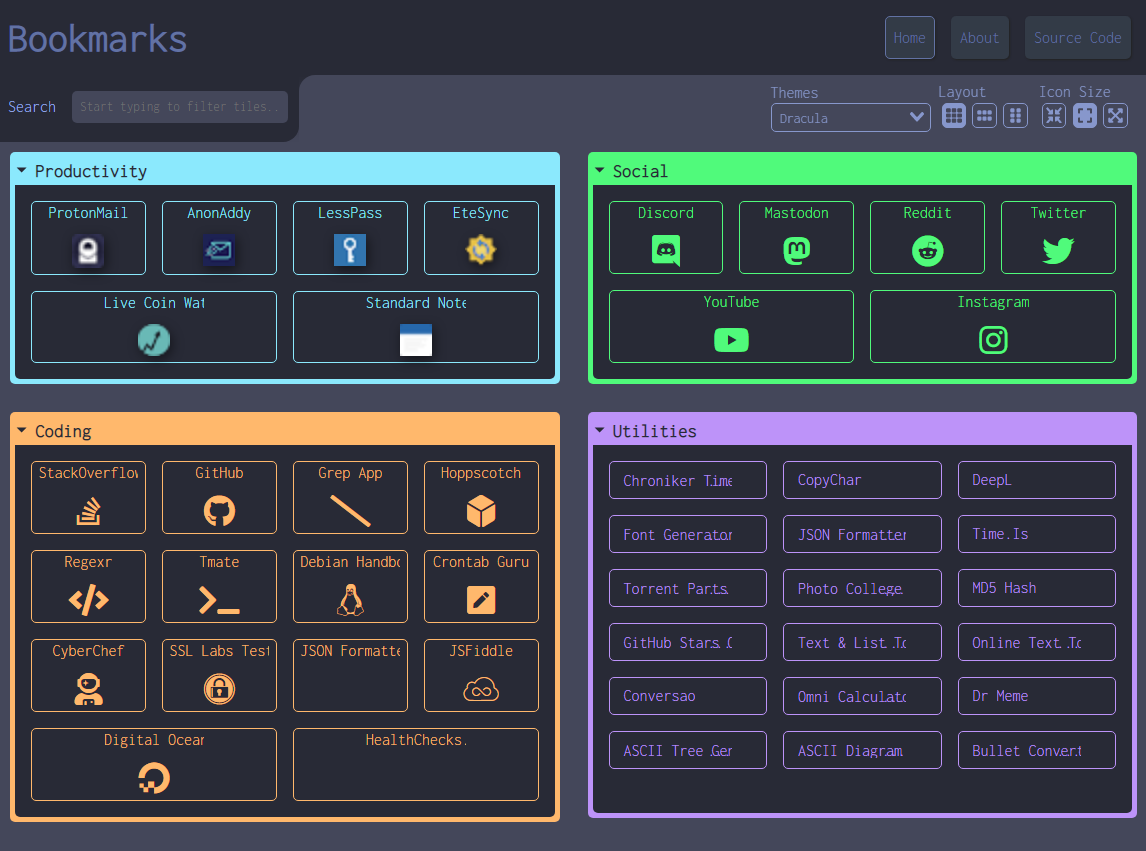Viewport: 1146px width, 851px height.
Task: Collapse the Productivity section
Action: coord(22,171)
